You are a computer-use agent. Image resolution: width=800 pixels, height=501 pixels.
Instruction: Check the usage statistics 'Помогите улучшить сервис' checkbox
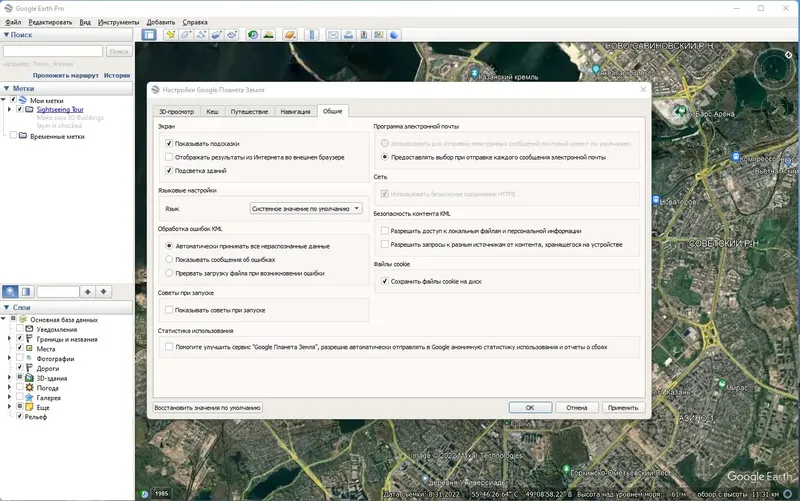169,346
